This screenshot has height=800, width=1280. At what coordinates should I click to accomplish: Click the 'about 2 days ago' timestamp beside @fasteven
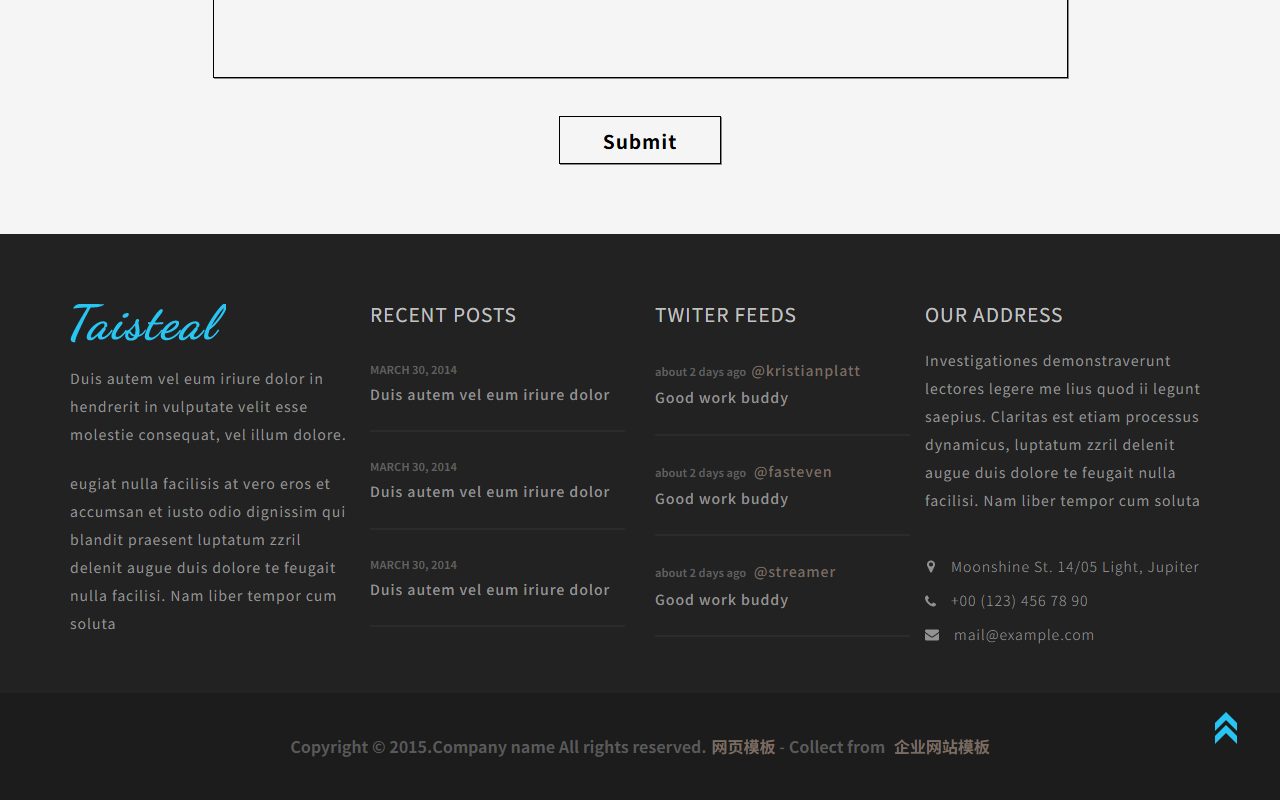pos(700,473)
